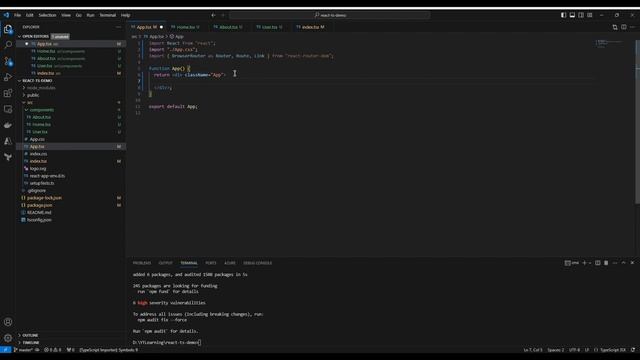Viewport: 640px width, 360px height.
Task: Open customize layout icon
Action: click(590, 15)
